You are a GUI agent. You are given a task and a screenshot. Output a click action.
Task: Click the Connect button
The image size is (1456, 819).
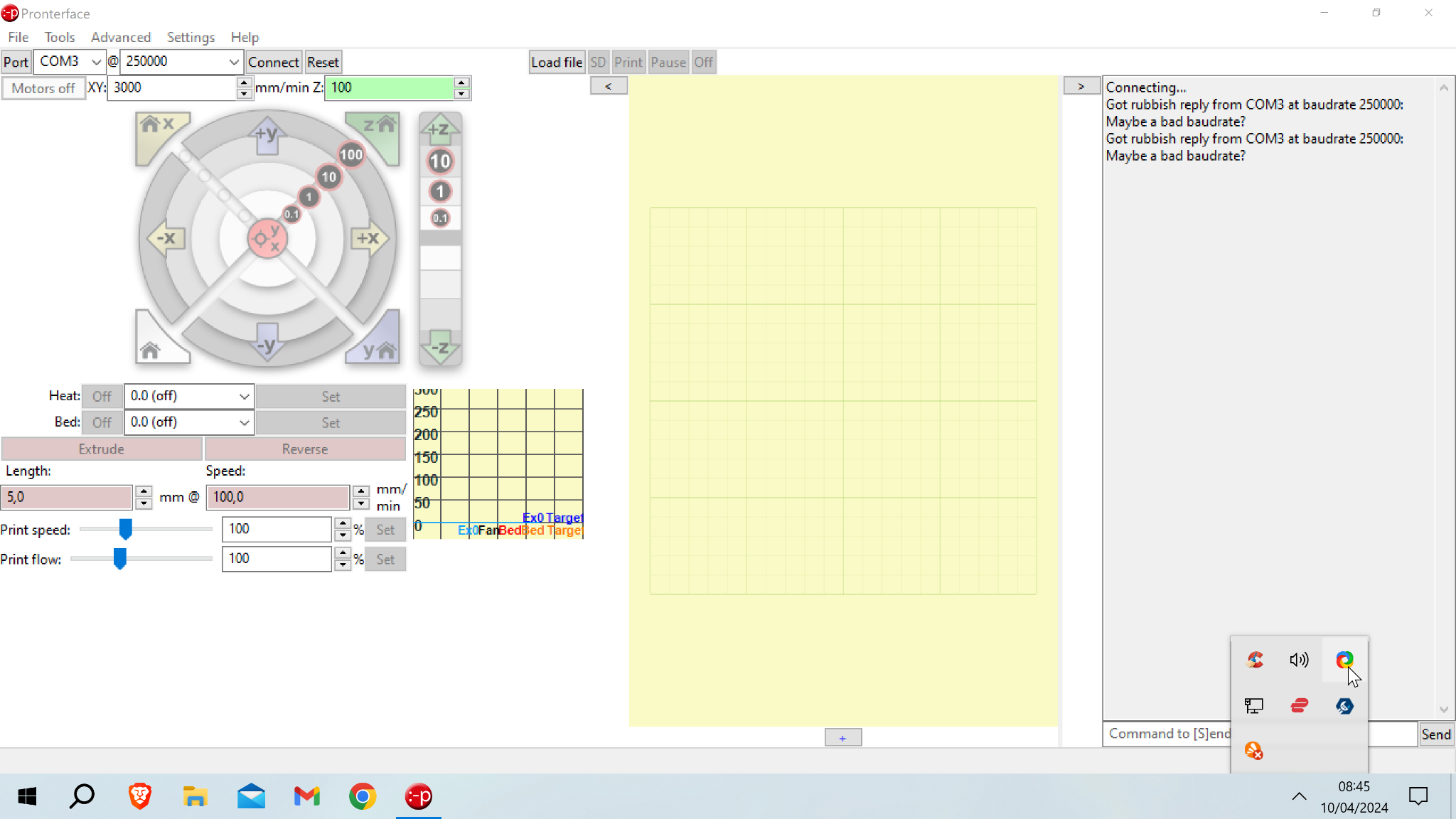(273, 62)
